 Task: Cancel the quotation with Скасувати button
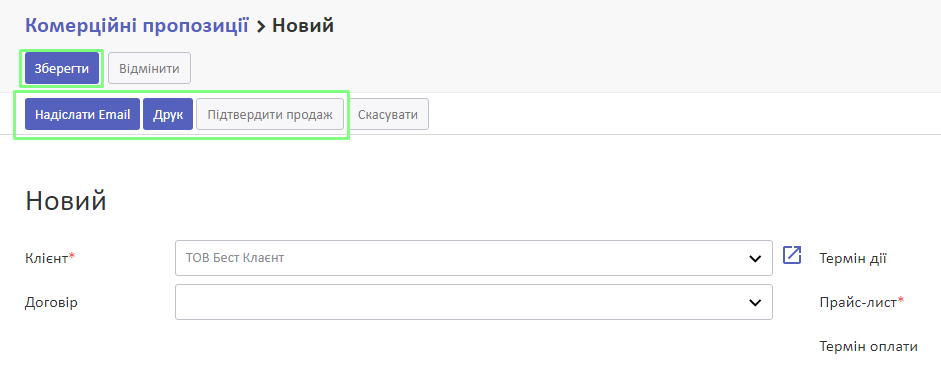click(x=388, y=114)
